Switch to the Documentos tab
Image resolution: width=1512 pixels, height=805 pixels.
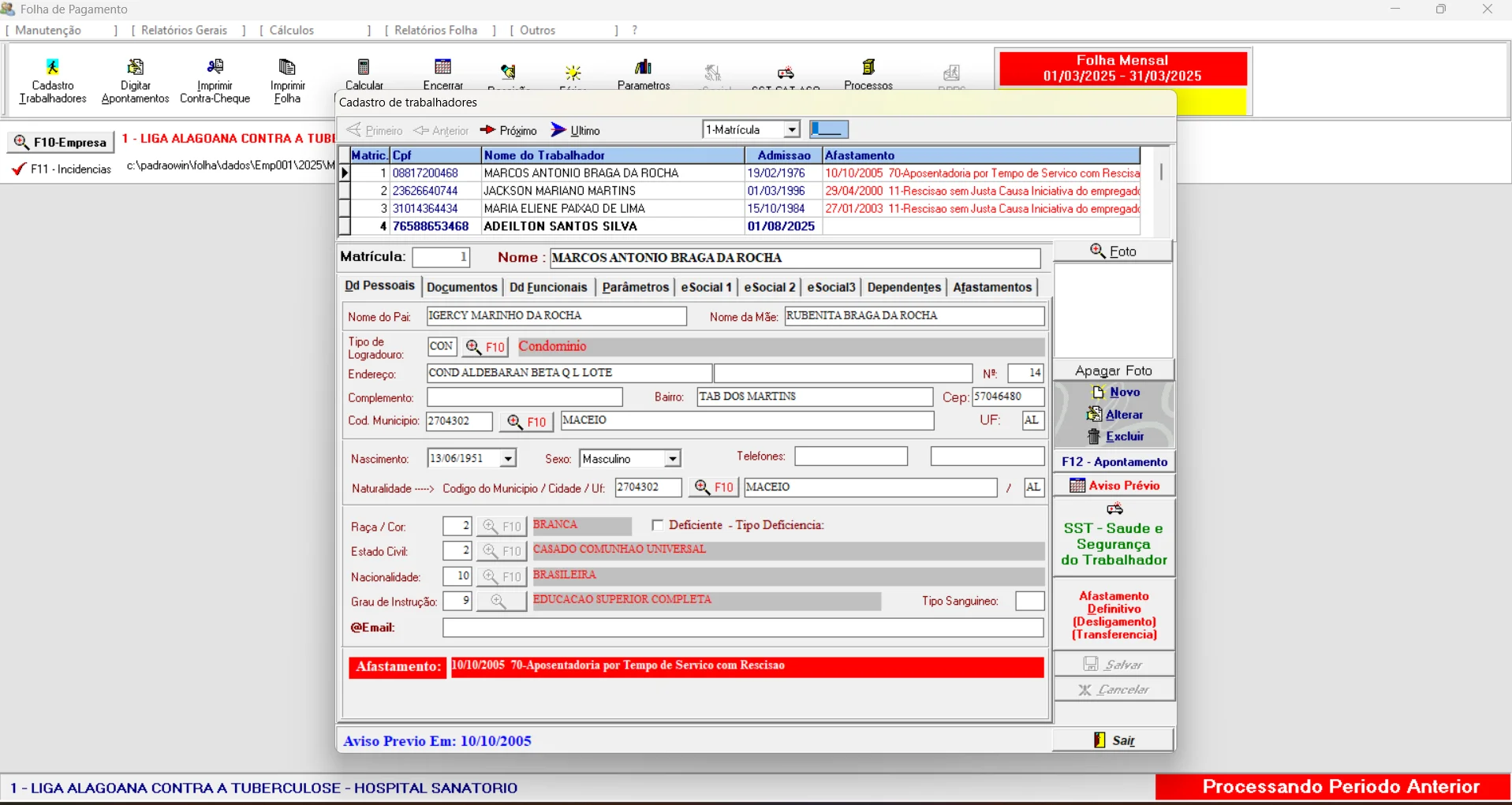click(461, 287)
